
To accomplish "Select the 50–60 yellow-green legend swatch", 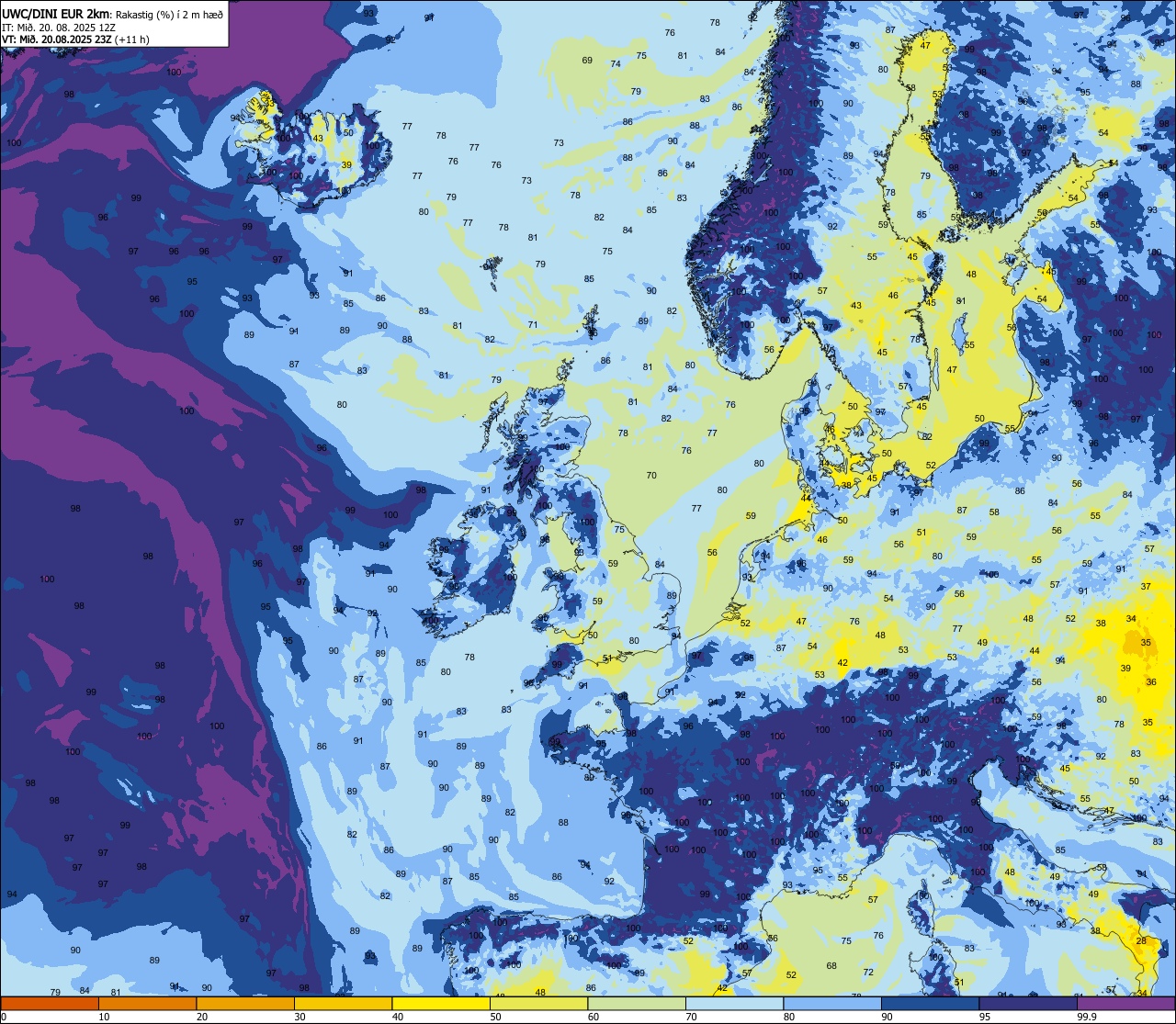I will tap(538, 1003).
